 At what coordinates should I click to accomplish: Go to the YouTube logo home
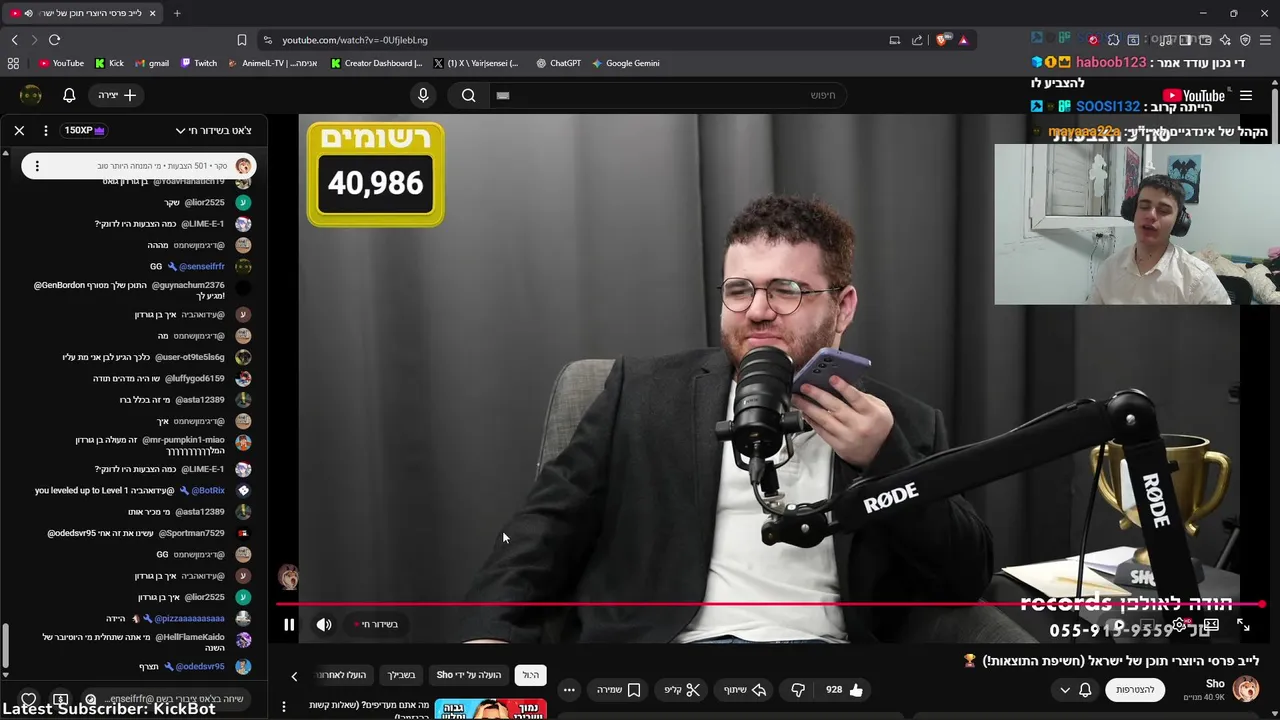1193,96
